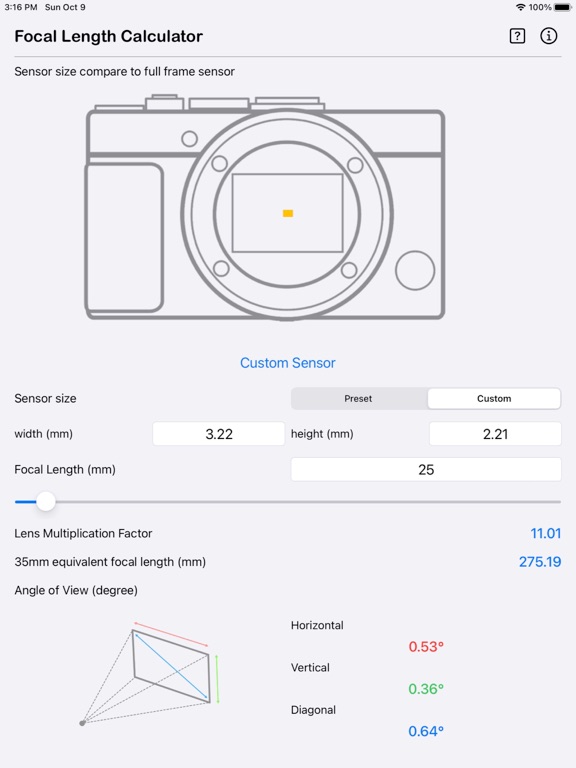Open the help question mark icon
Viewport: 576px width, 768px height.
[x=517, y=36]
